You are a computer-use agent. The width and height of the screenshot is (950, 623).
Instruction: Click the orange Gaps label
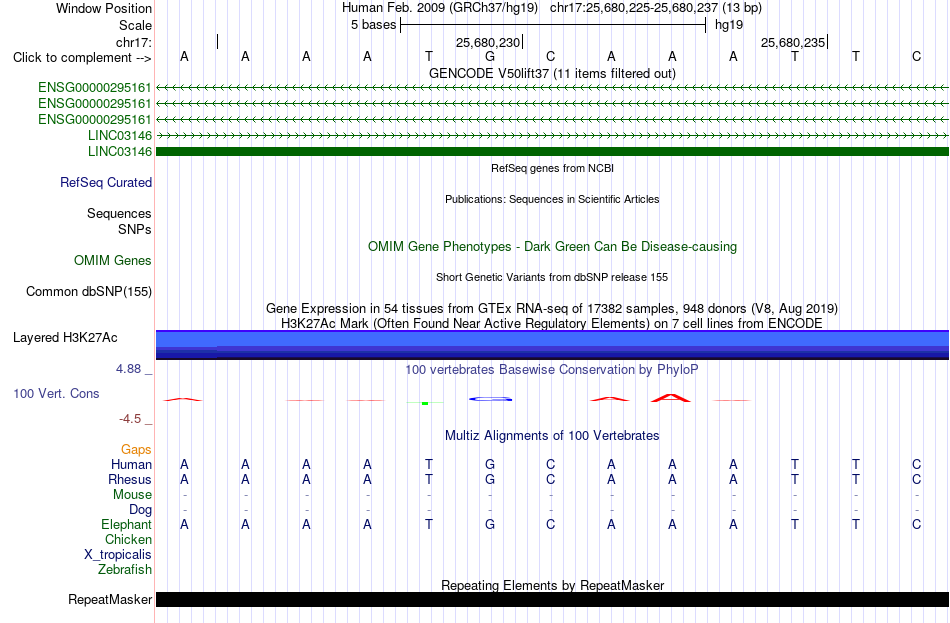pyautogui.click(x=136, y=450)
